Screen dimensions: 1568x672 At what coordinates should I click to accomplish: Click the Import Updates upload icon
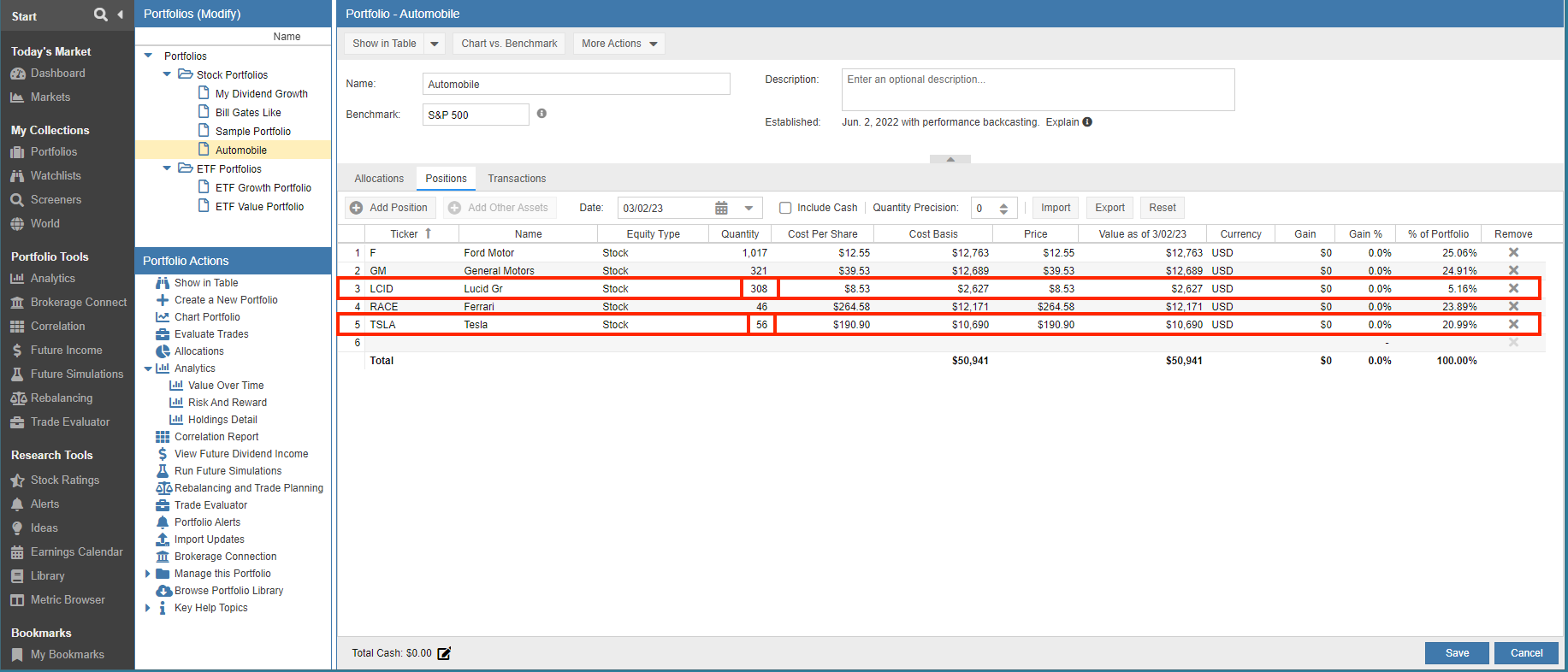(x=163, y=539)
